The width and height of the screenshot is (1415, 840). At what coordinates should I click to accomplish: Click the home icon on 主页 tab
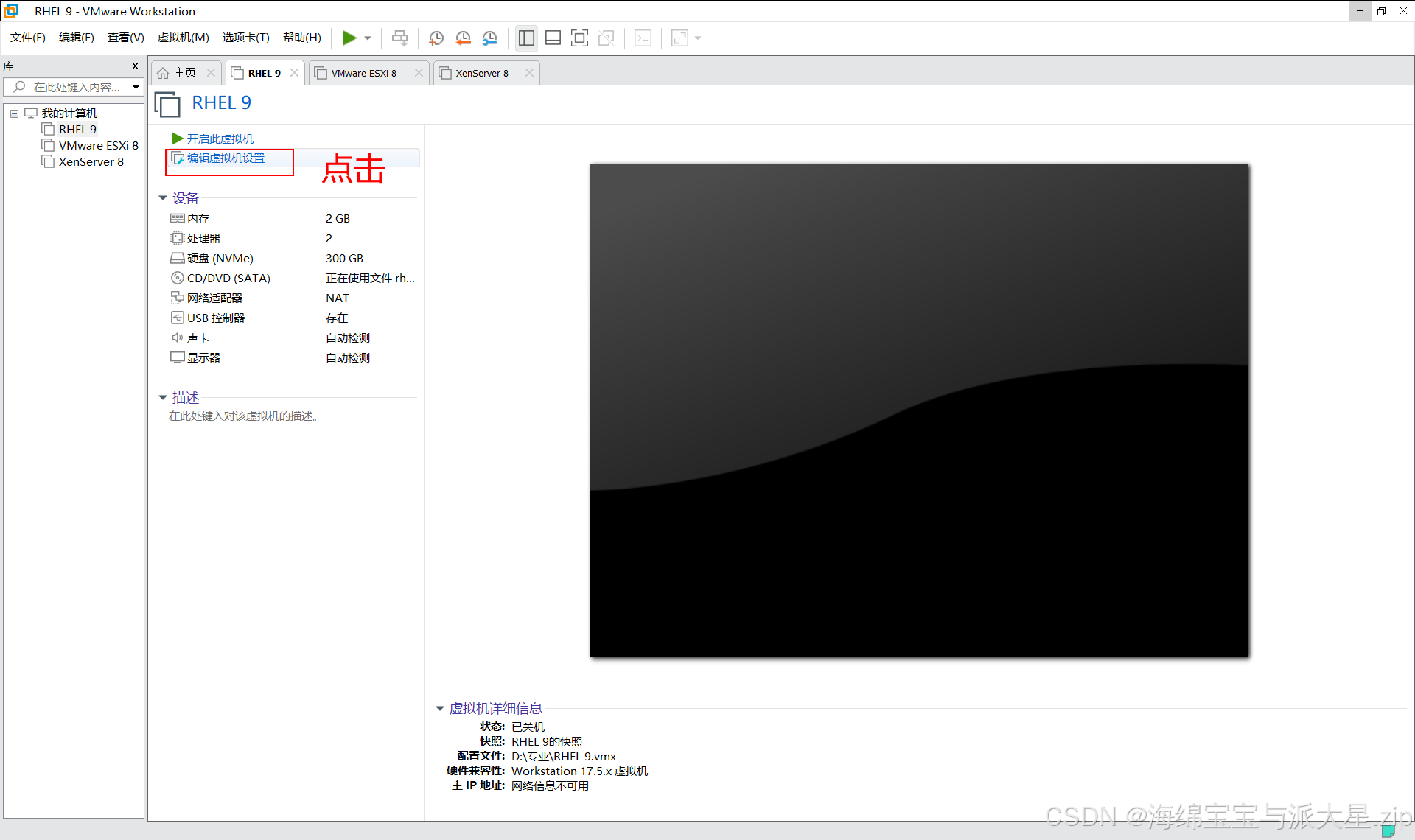[x=163, y=73]
